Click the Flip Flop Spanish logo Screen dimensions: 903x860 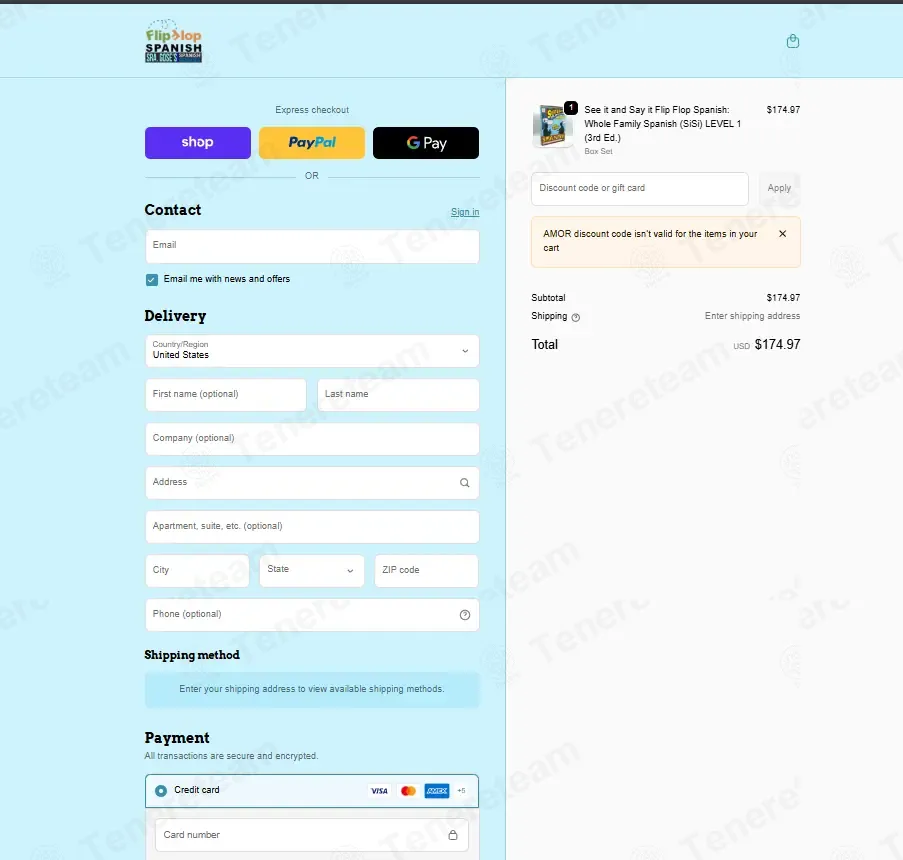pos(173,41)
